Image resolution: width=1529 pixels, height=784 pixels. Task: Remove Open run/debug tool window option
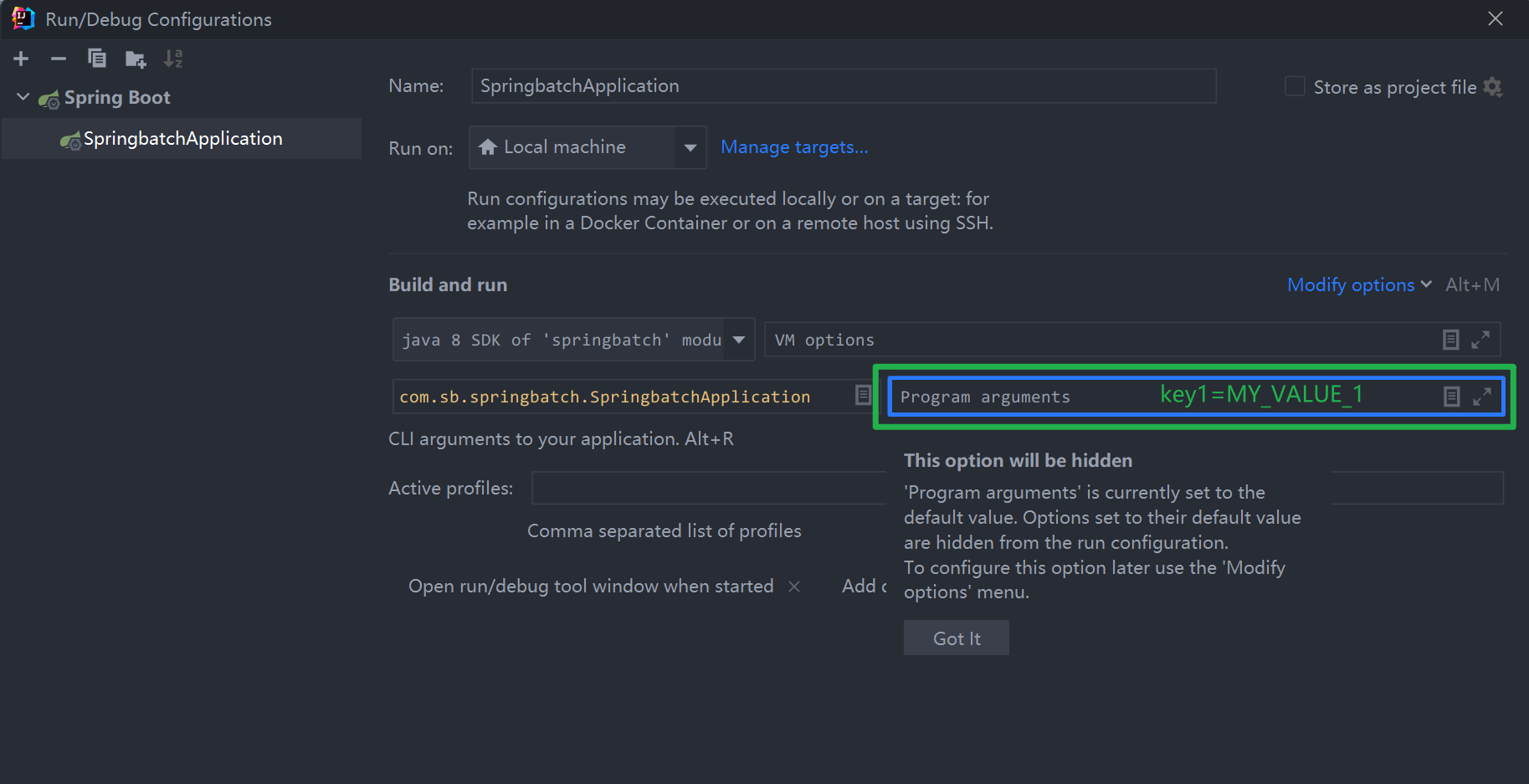[x=794, y=587]
